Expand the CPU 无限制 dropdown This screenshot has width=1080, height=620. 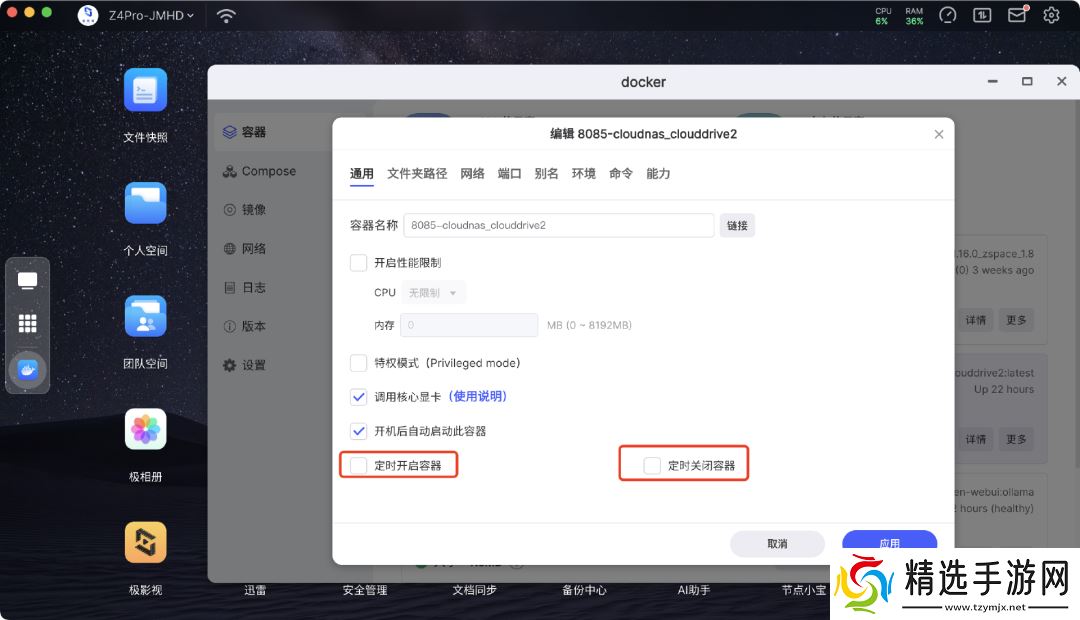[x=433, y=293]
